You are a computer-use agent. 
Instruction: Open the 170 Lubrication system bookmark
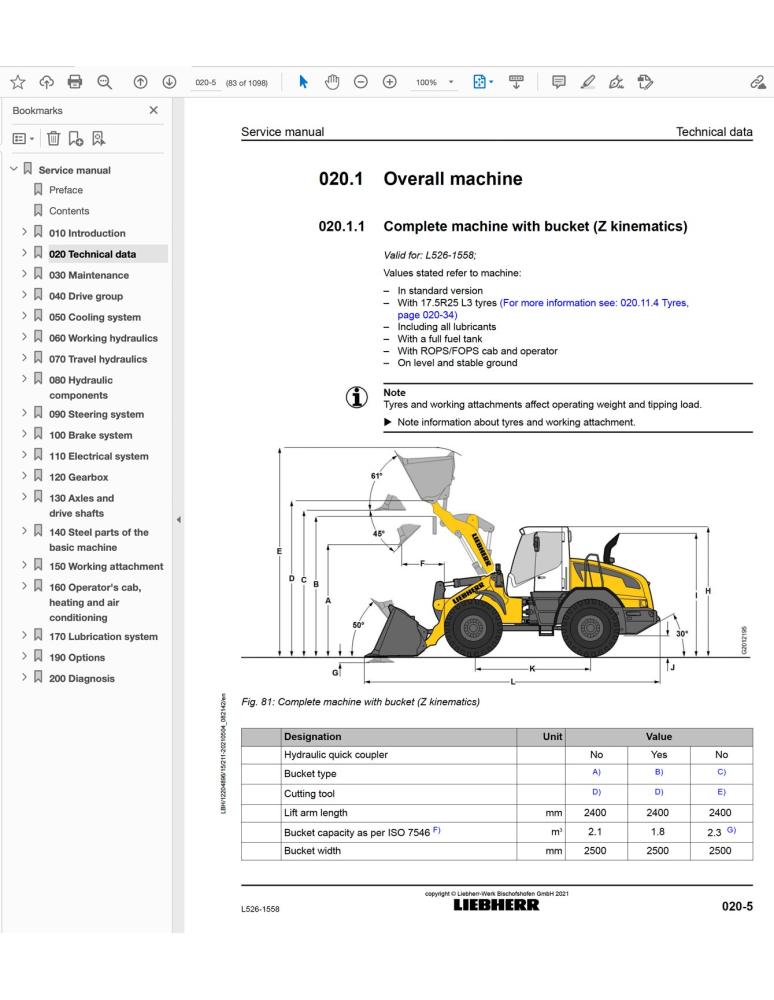coord(103,636)
